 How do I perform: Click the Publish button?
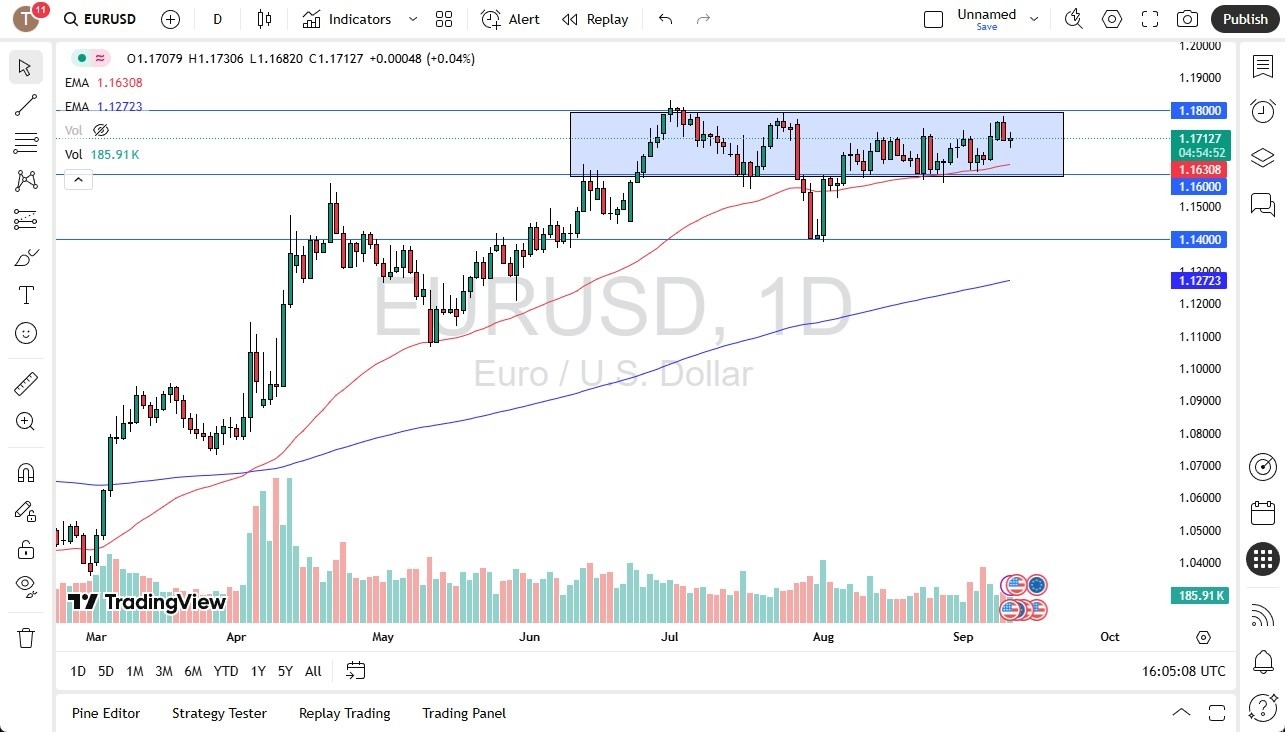click(x=1244, y=18)
